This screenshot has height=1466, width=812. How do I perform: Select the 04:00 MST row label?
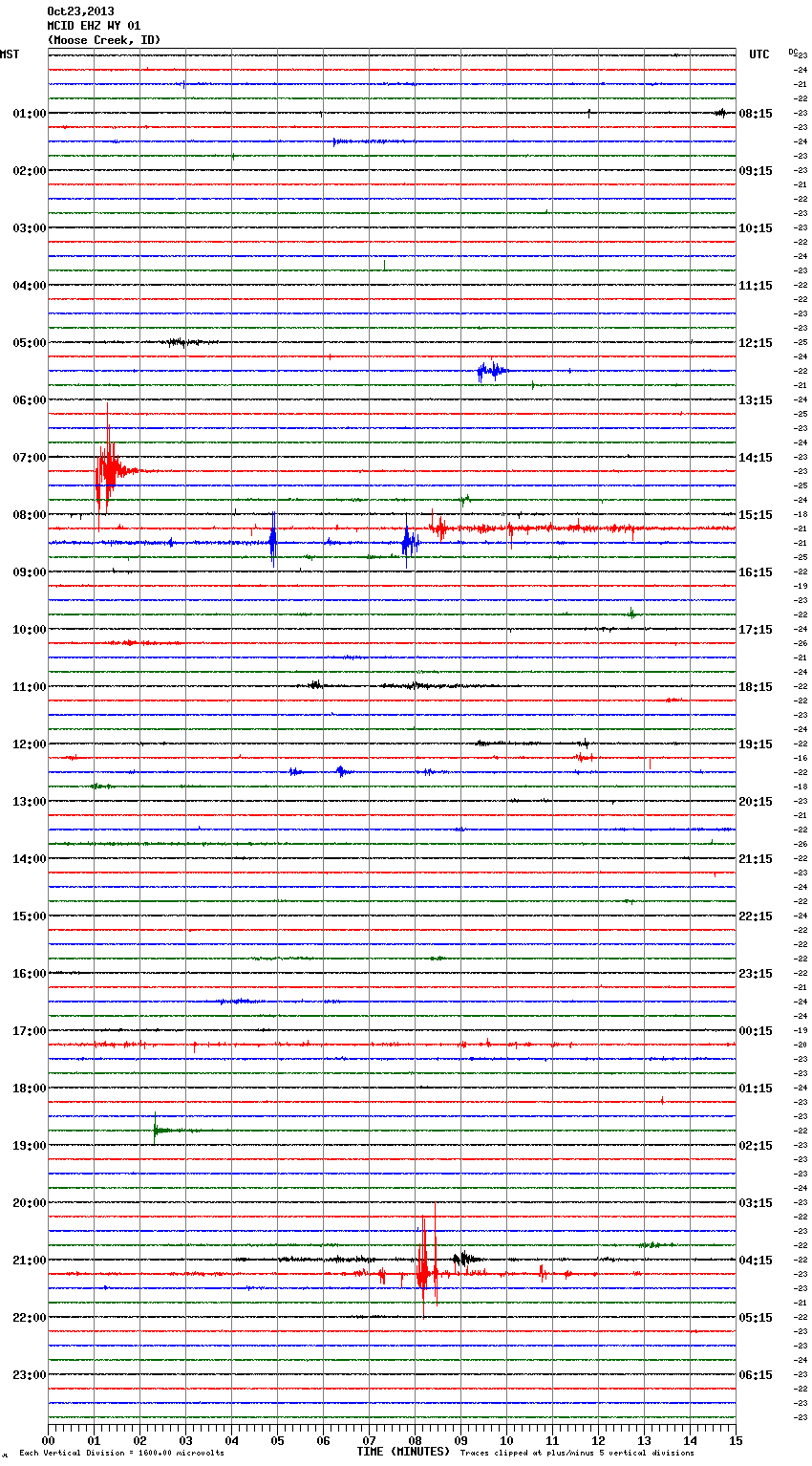click(30, 286)
